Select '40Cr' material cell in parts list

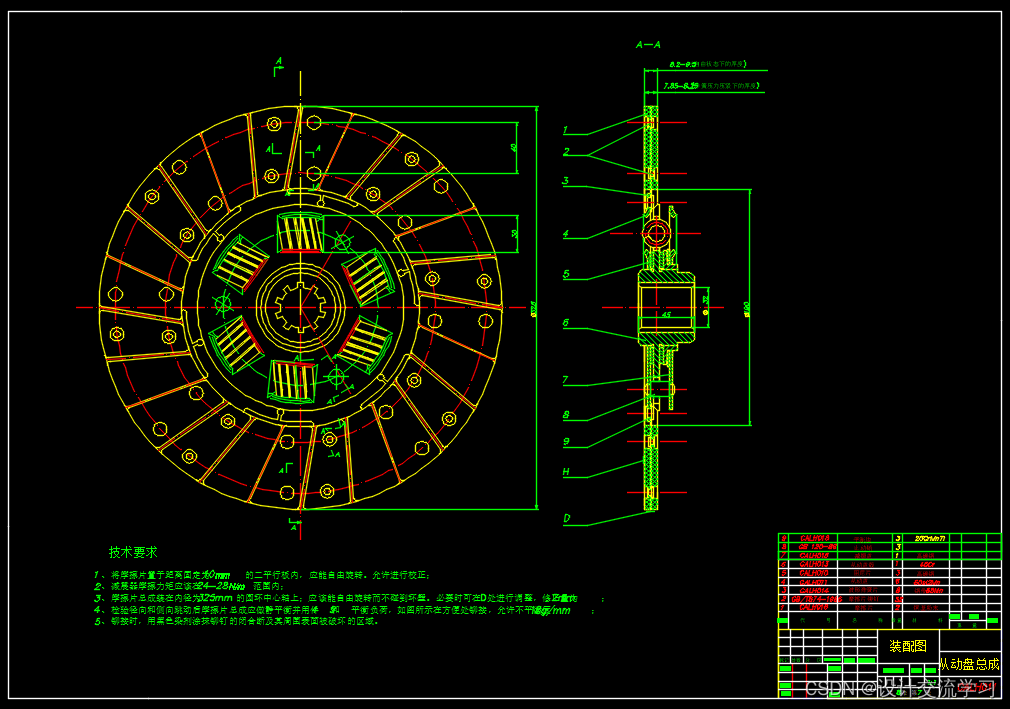coord(928,564)
